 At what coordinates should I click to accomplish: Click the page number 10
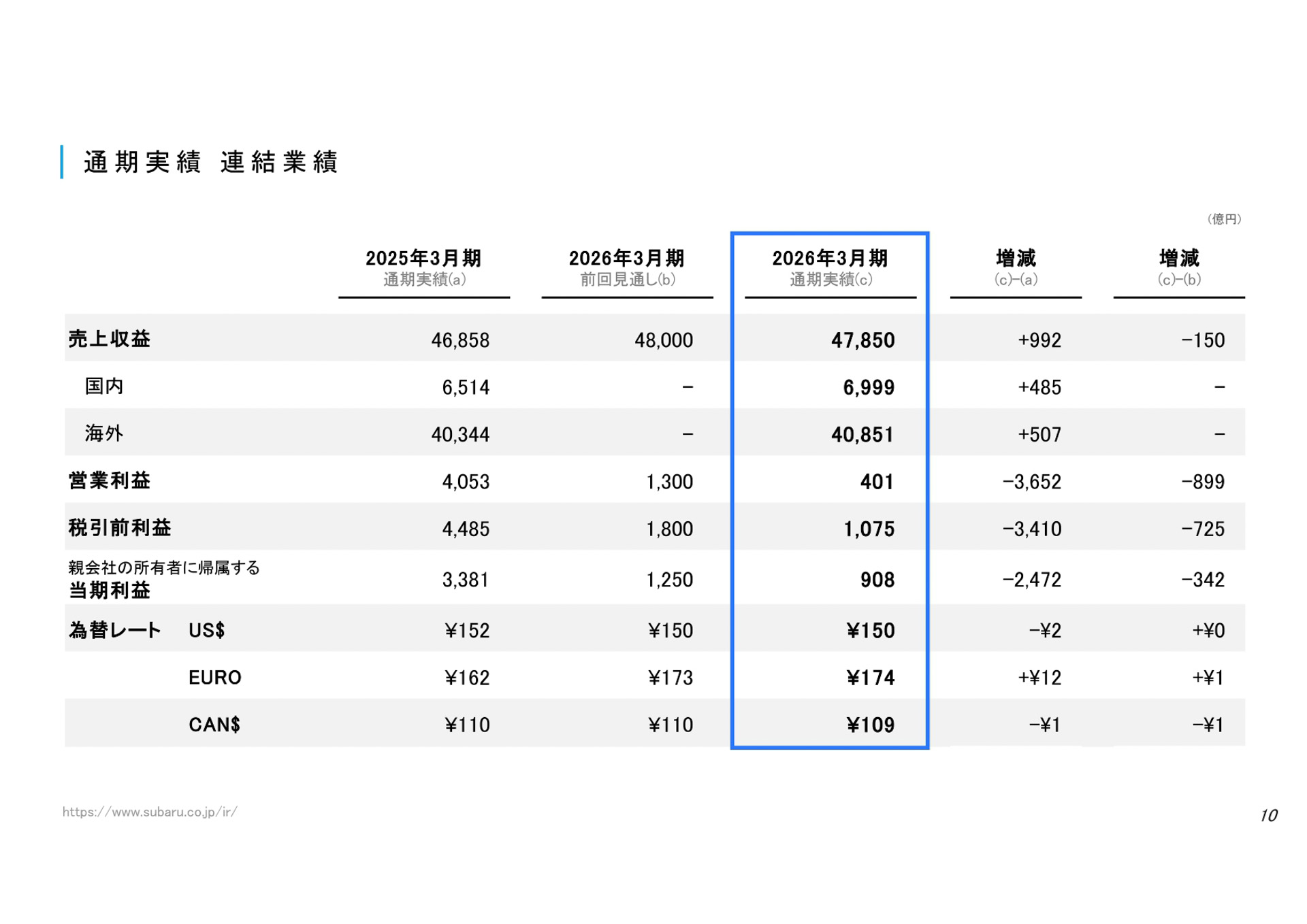[1268, 815]
